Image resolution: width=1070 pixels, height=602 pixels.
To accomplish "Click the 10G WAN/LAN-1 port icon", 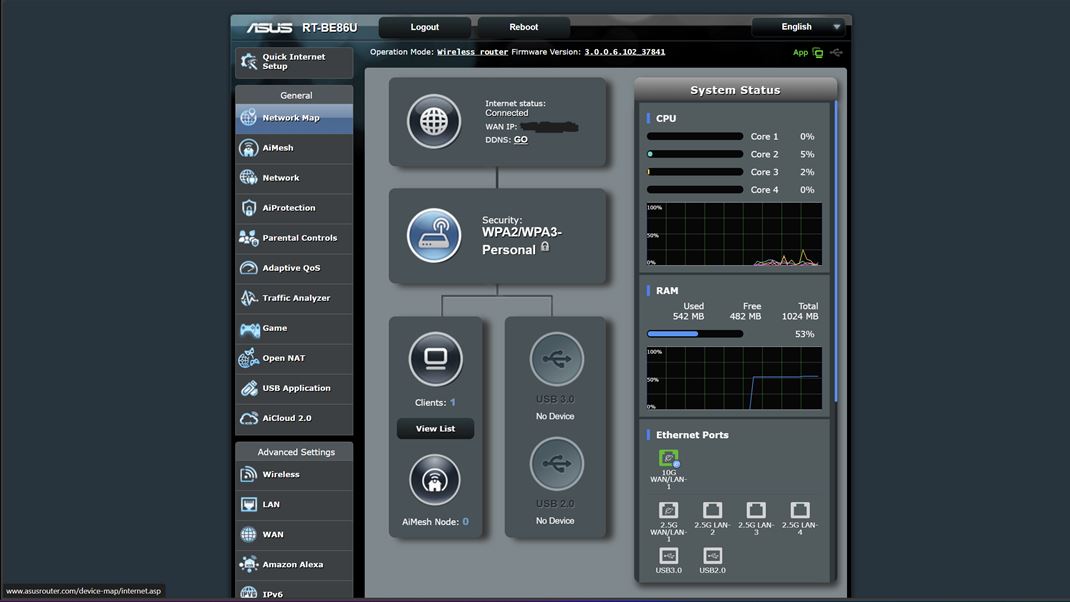I will click(x=669, y=458).
